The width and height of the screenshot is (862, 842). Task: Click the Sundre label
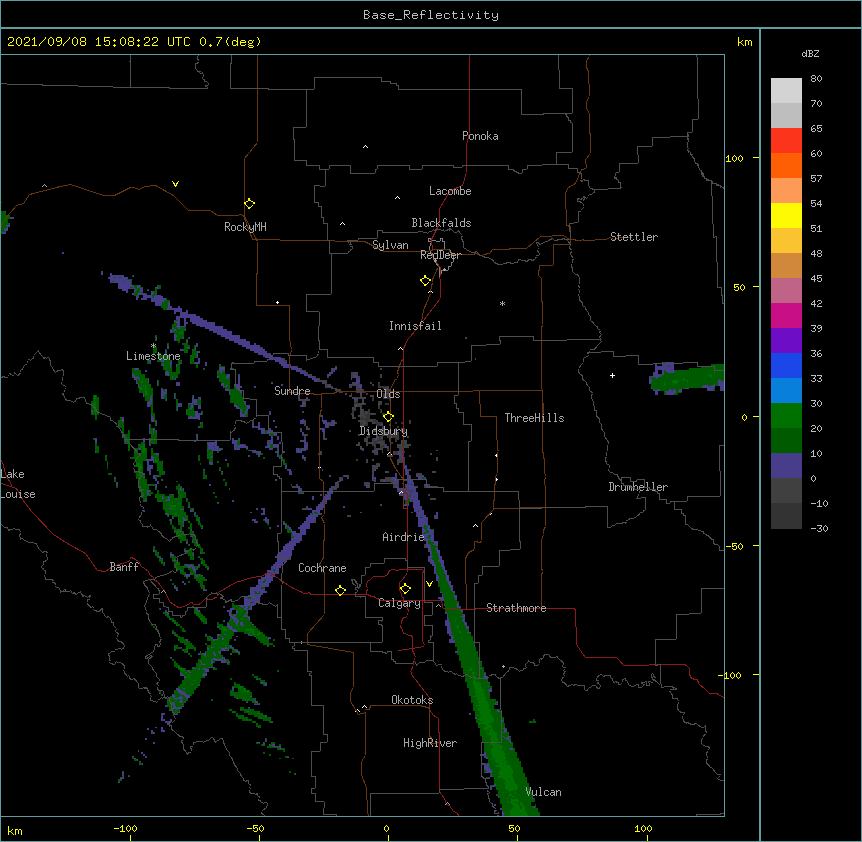tap(292, 391)
